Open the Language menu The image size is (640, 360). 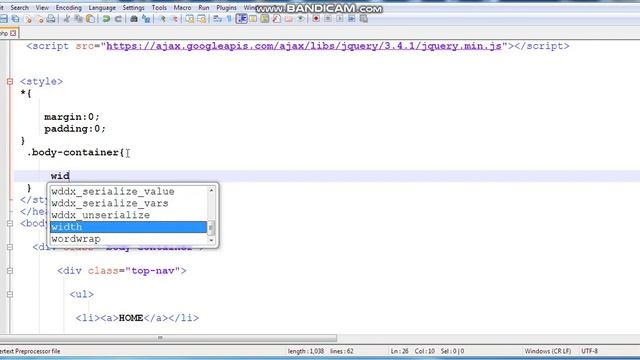[102, 8]
